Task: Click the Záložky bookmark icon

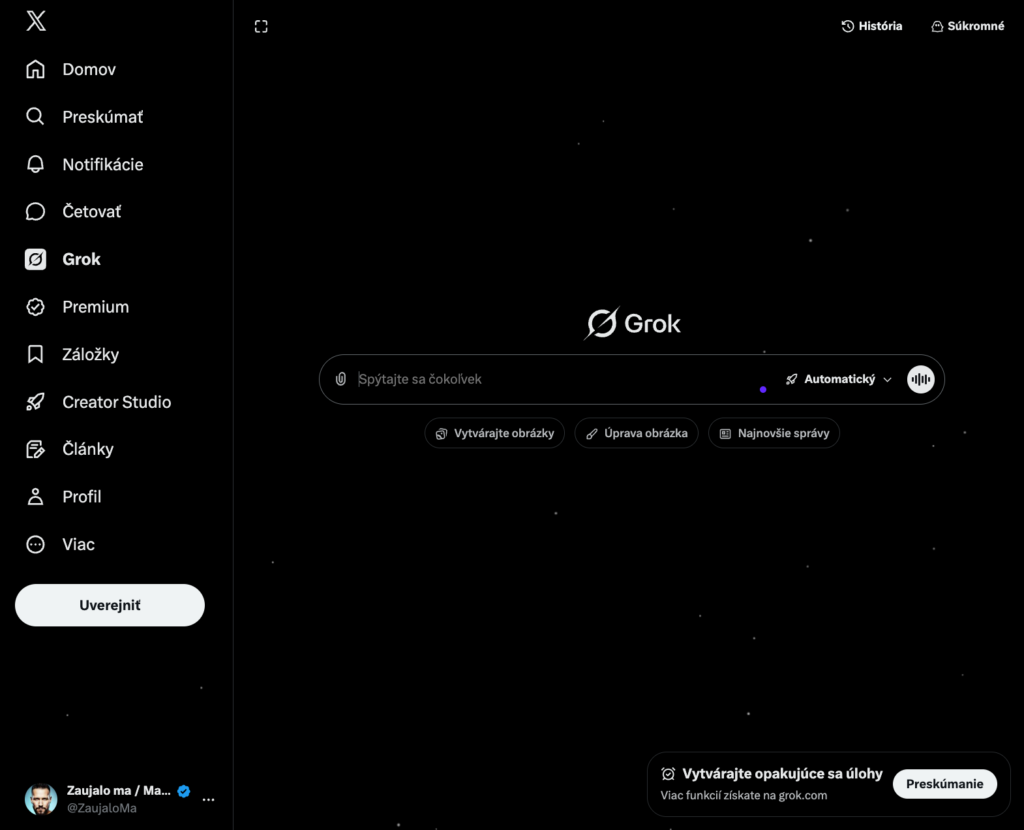Action: [x=35, y=354]
